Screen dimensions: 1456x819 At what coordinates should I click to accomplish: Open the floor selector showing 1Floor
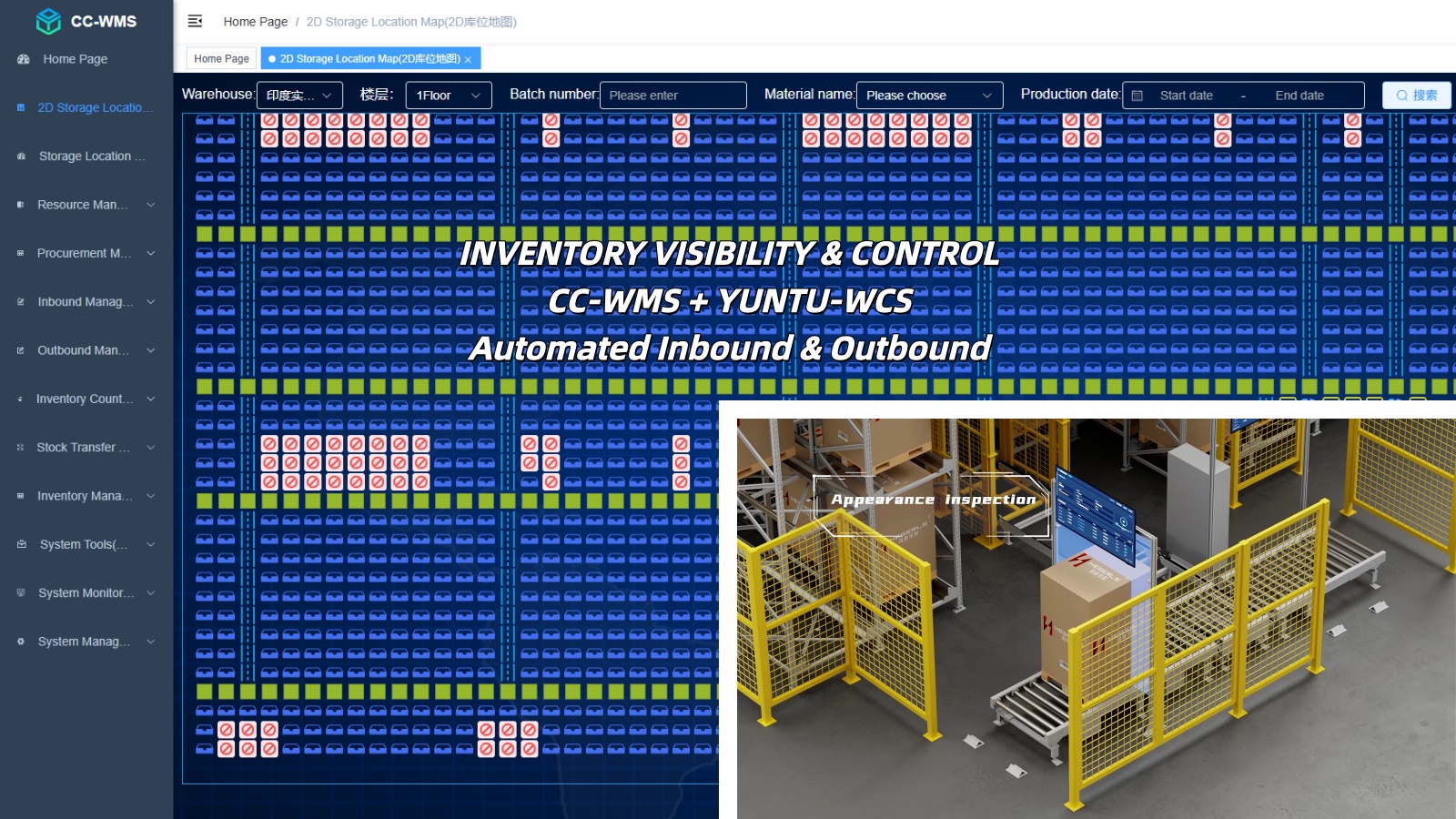pos(449,96)
